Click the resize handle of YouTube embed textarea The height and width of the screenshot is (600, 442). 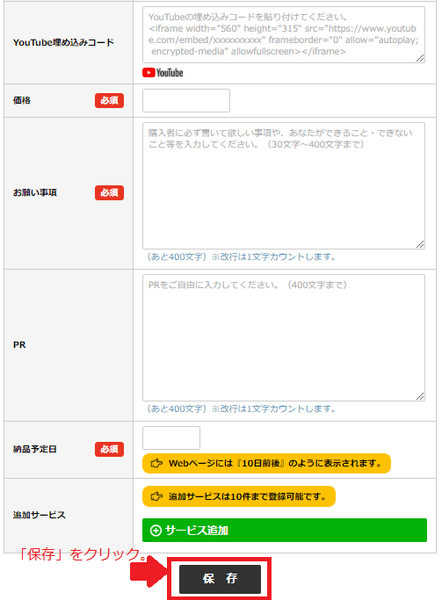[x=420, y=58]
